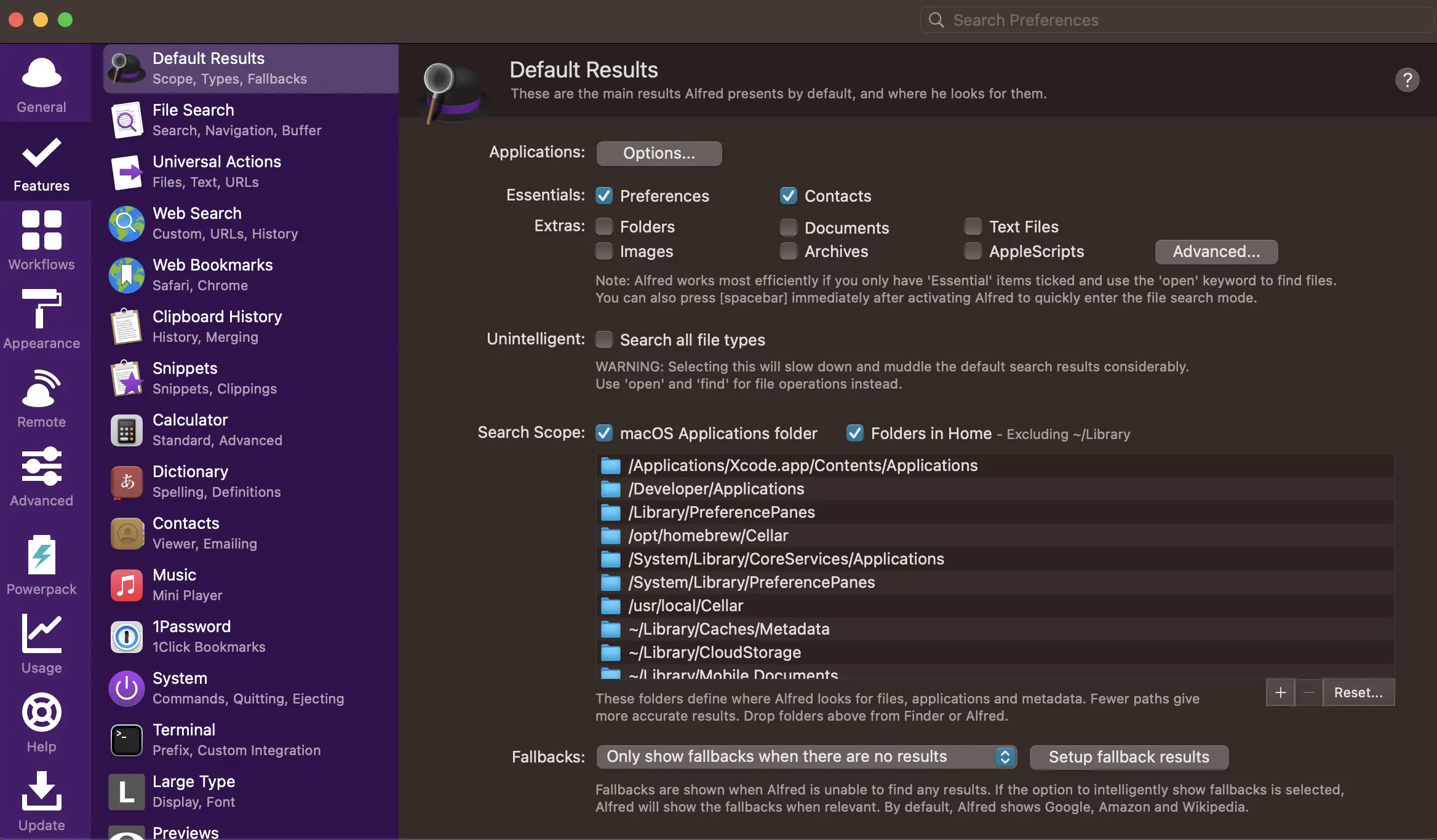Viewport: 1437px width, 840px height.
Task: Select the Features tab checkmark icon
Action: point(41,153)
